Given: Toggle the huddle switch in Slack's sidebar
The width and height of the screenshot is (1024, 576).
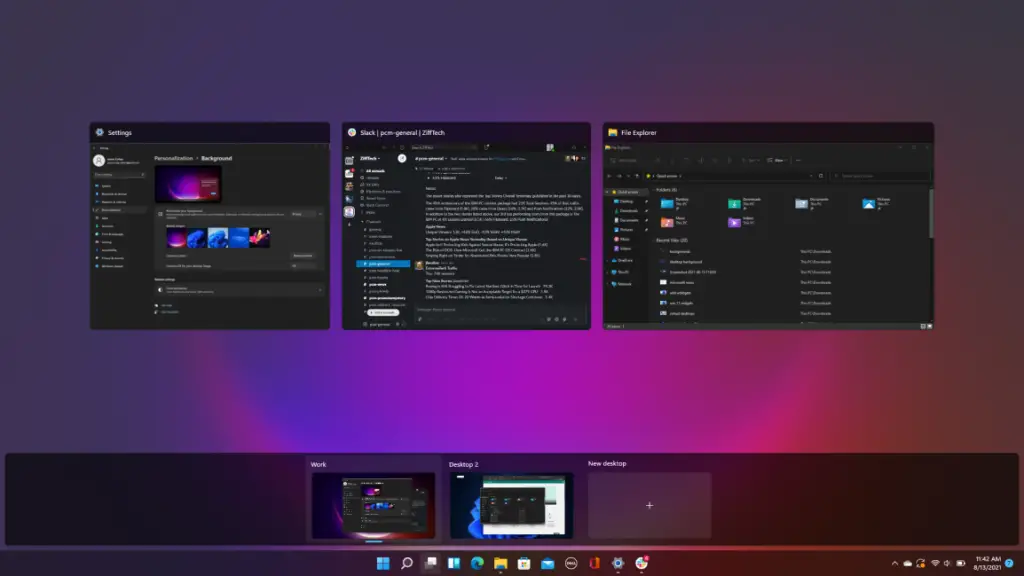Looking at the screenshot, I should 397,325.
